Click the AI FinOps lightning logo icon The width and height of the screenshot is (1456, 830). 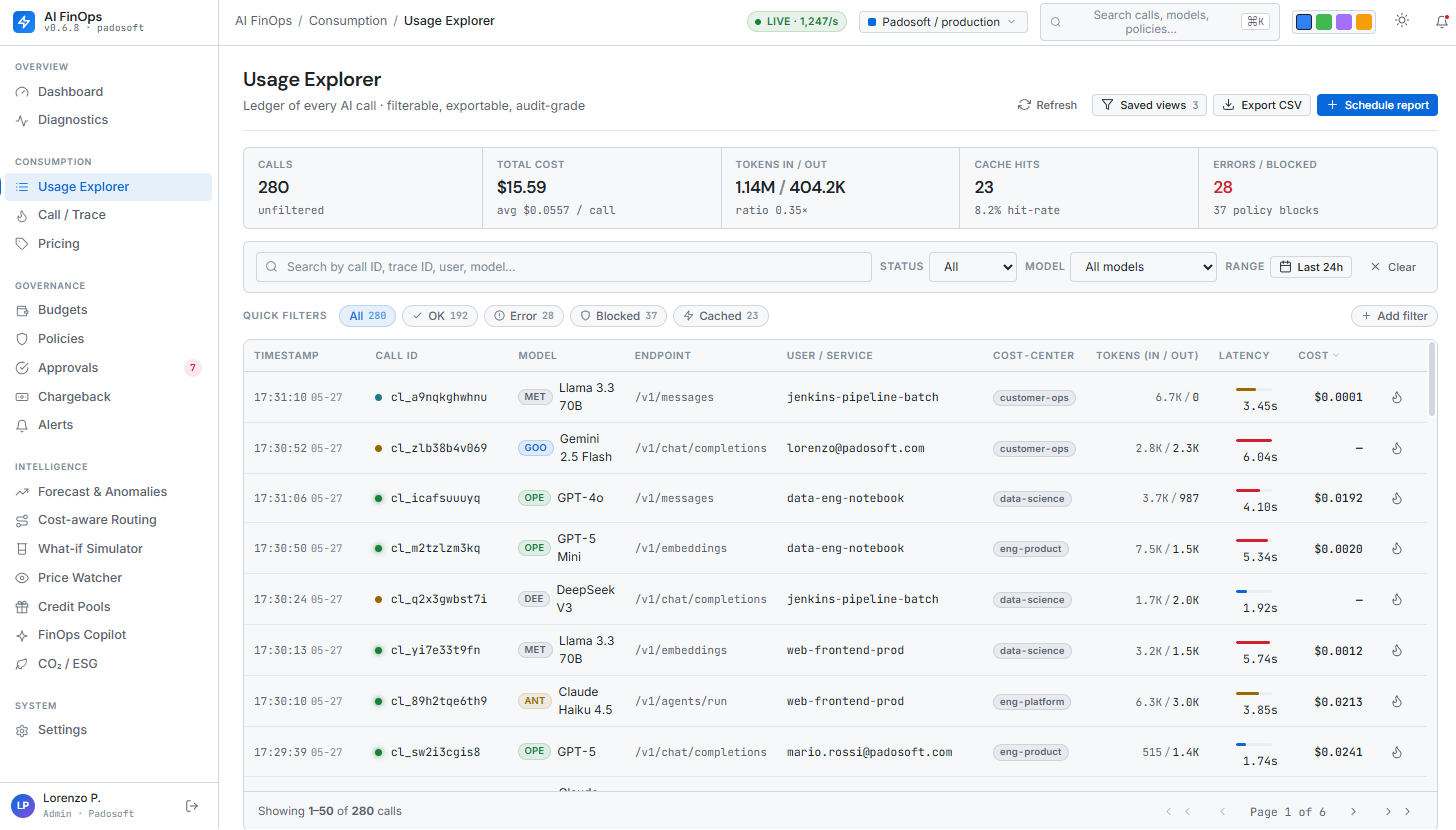click(24, 22)
